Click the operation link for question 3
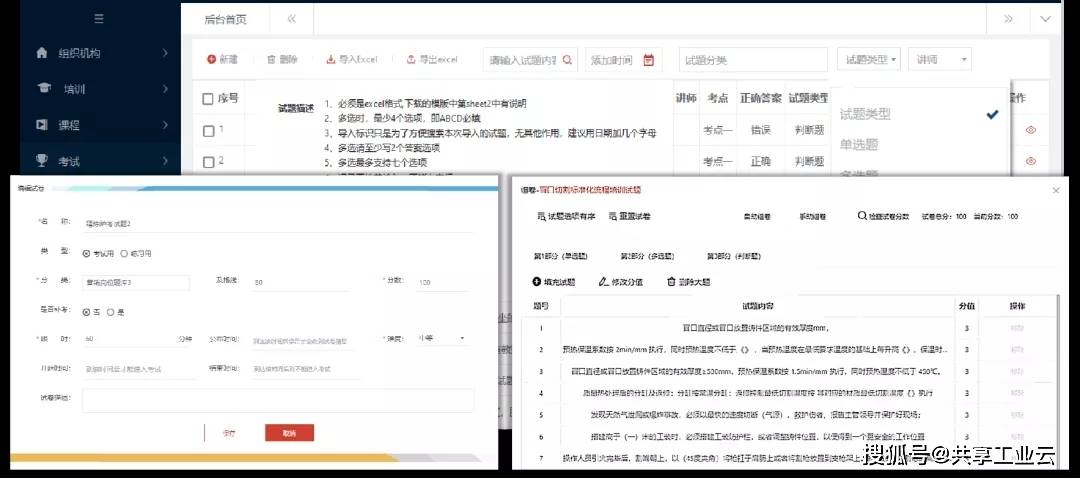1080x478 pixels. click(x=1017, y=371)
